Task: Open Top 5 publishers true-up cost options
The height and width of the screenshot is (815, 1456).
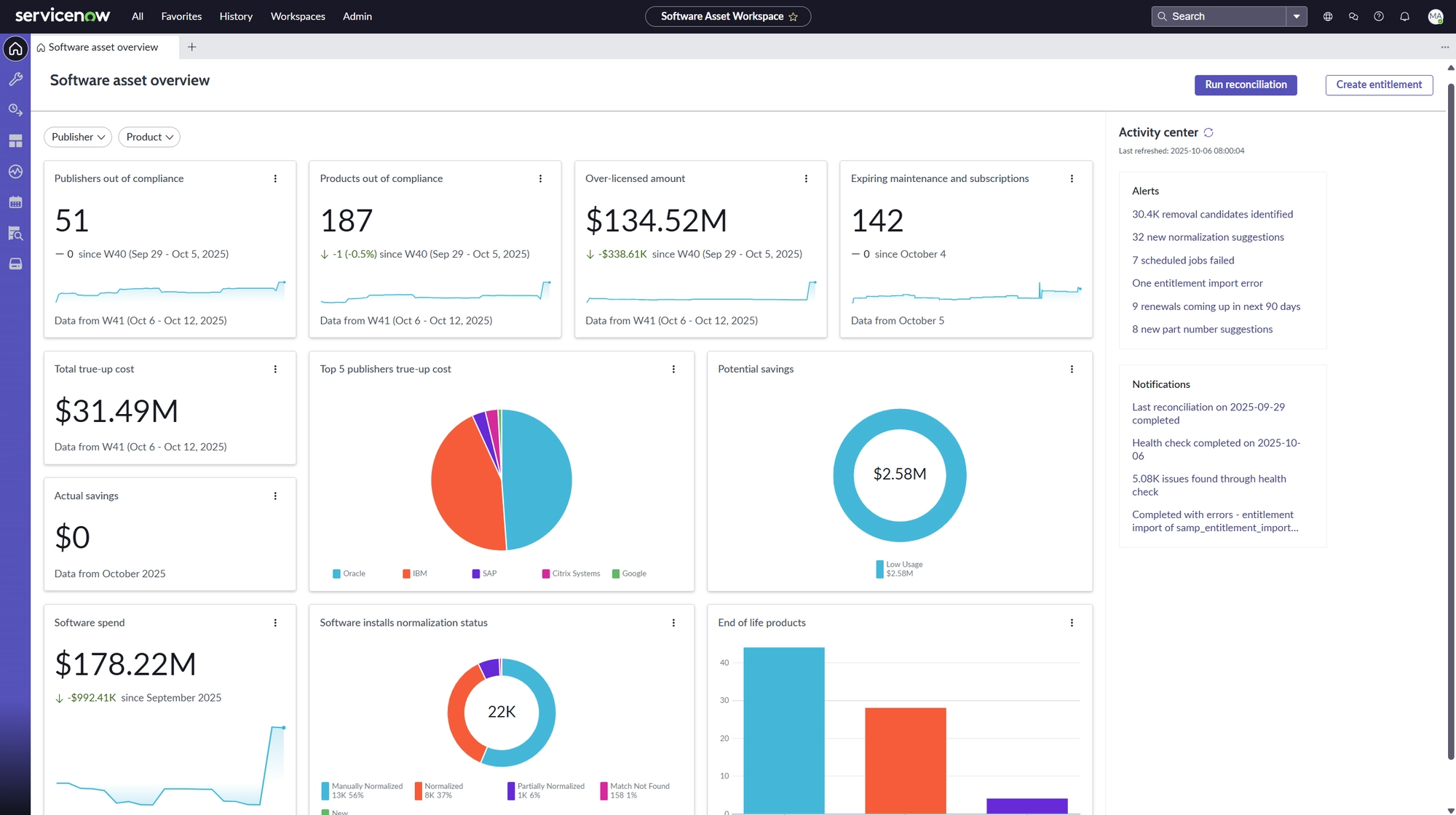Action: [x=673, y=370]
